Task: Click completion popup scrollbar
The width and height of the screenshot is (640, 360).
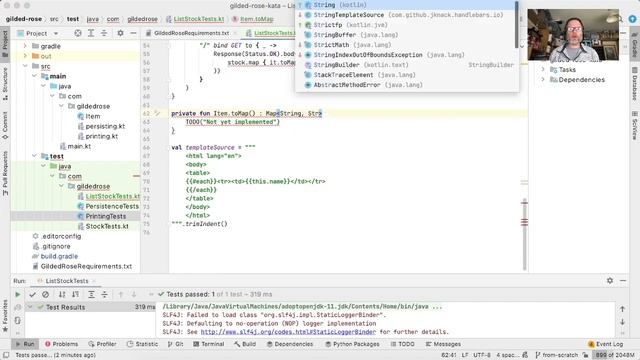Action: [516, 24]
